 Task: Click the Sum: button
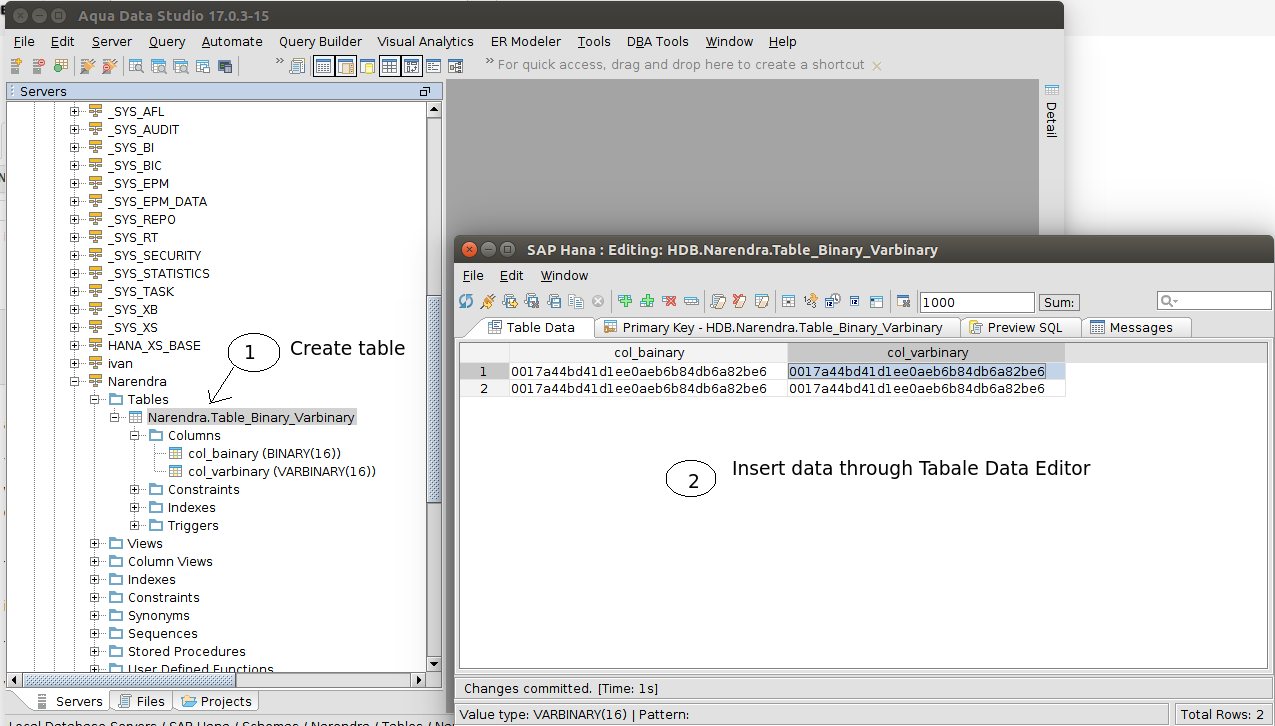coord(1059,302)
